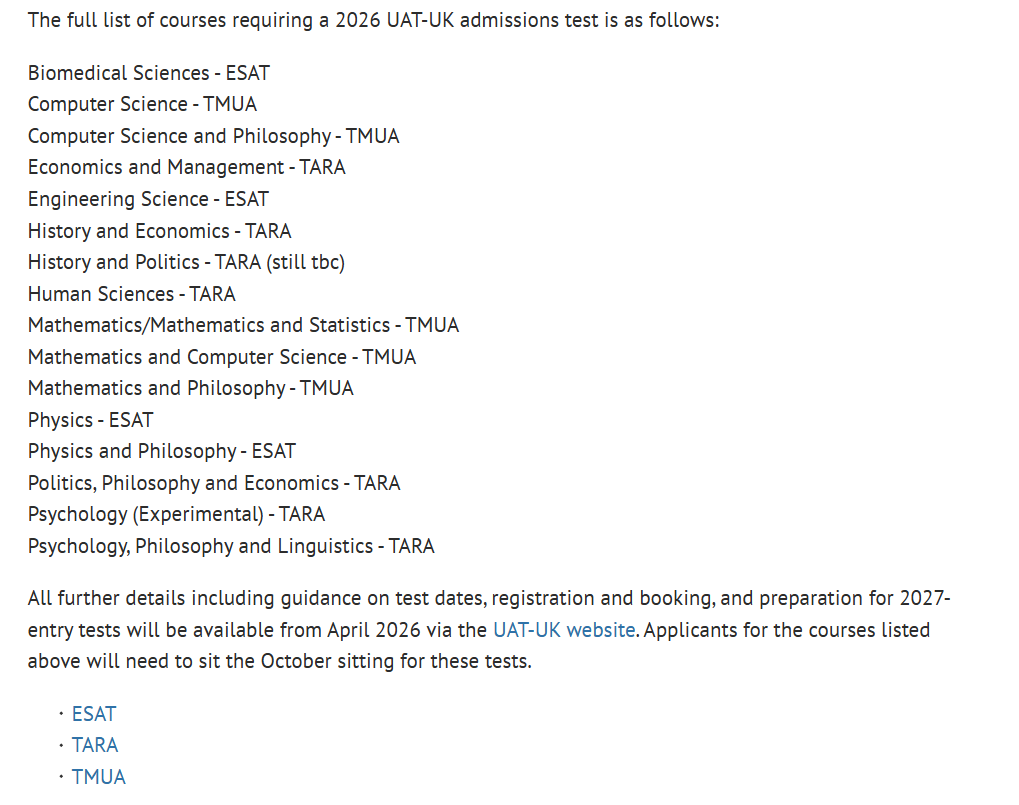Screen dimensions: 1019x805
Task: Click the Politics, Philosophy and Economics line
Action: point(214,483)
